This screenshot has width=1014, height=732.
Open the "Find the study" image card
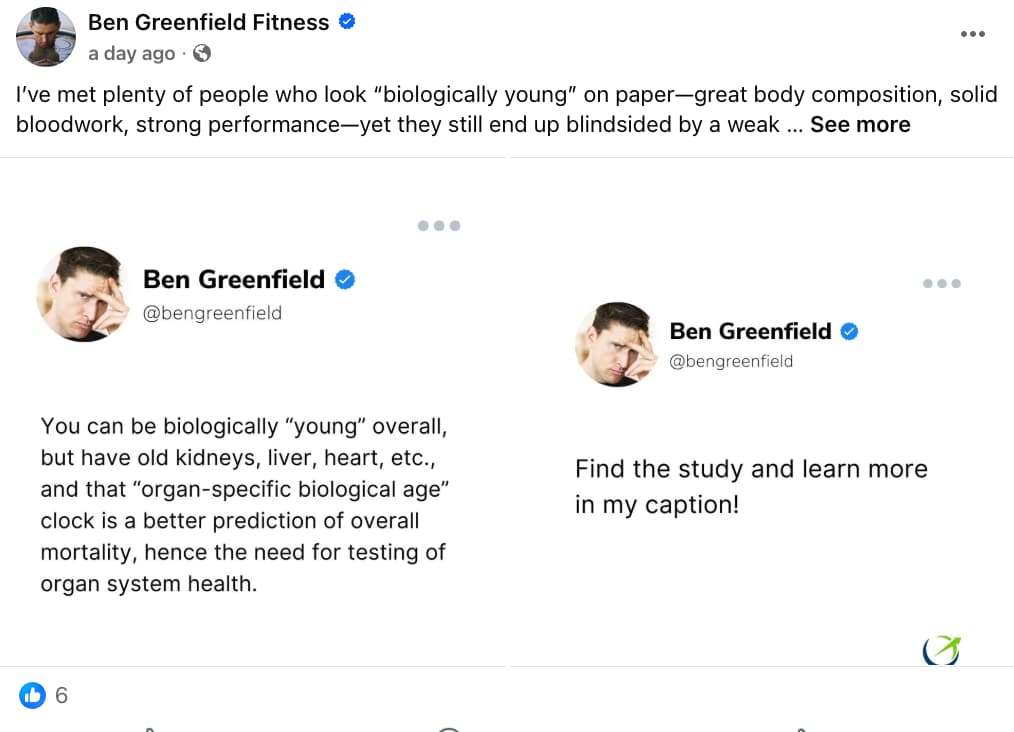tap(760, 485)
